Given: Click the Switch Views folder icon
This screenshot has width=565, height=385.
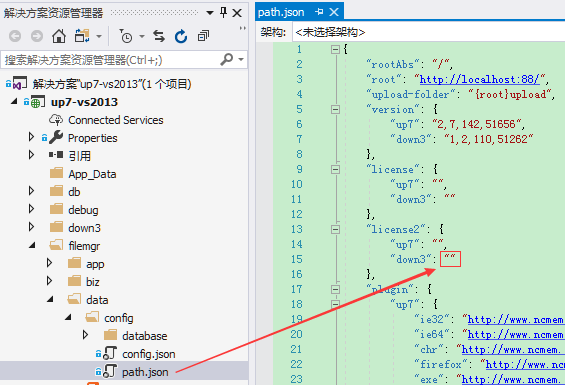Looking at the screenshot, I should click(83, 36).
